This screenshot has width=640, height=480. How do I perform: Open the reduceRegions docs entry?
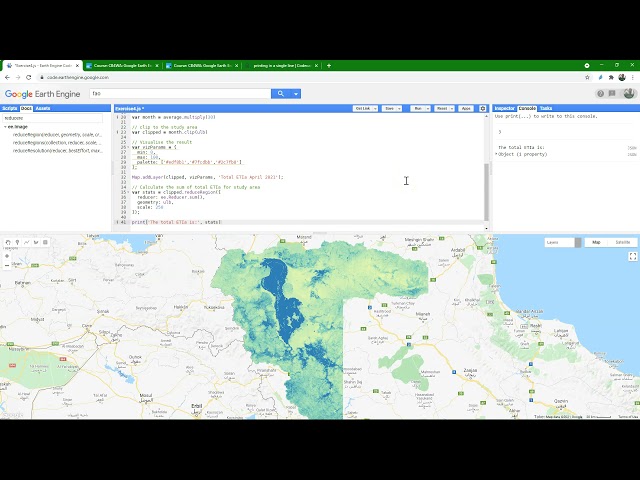point(57,143)
